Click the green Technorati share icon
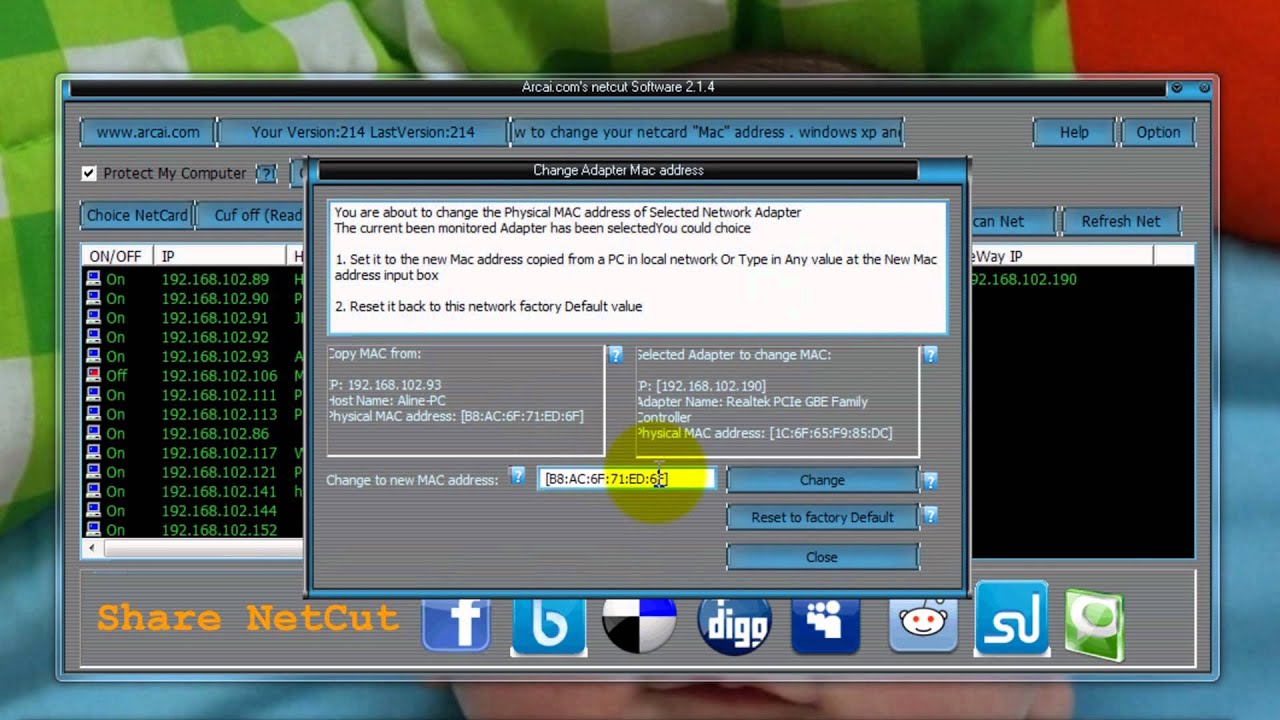 pos(1094,626)
